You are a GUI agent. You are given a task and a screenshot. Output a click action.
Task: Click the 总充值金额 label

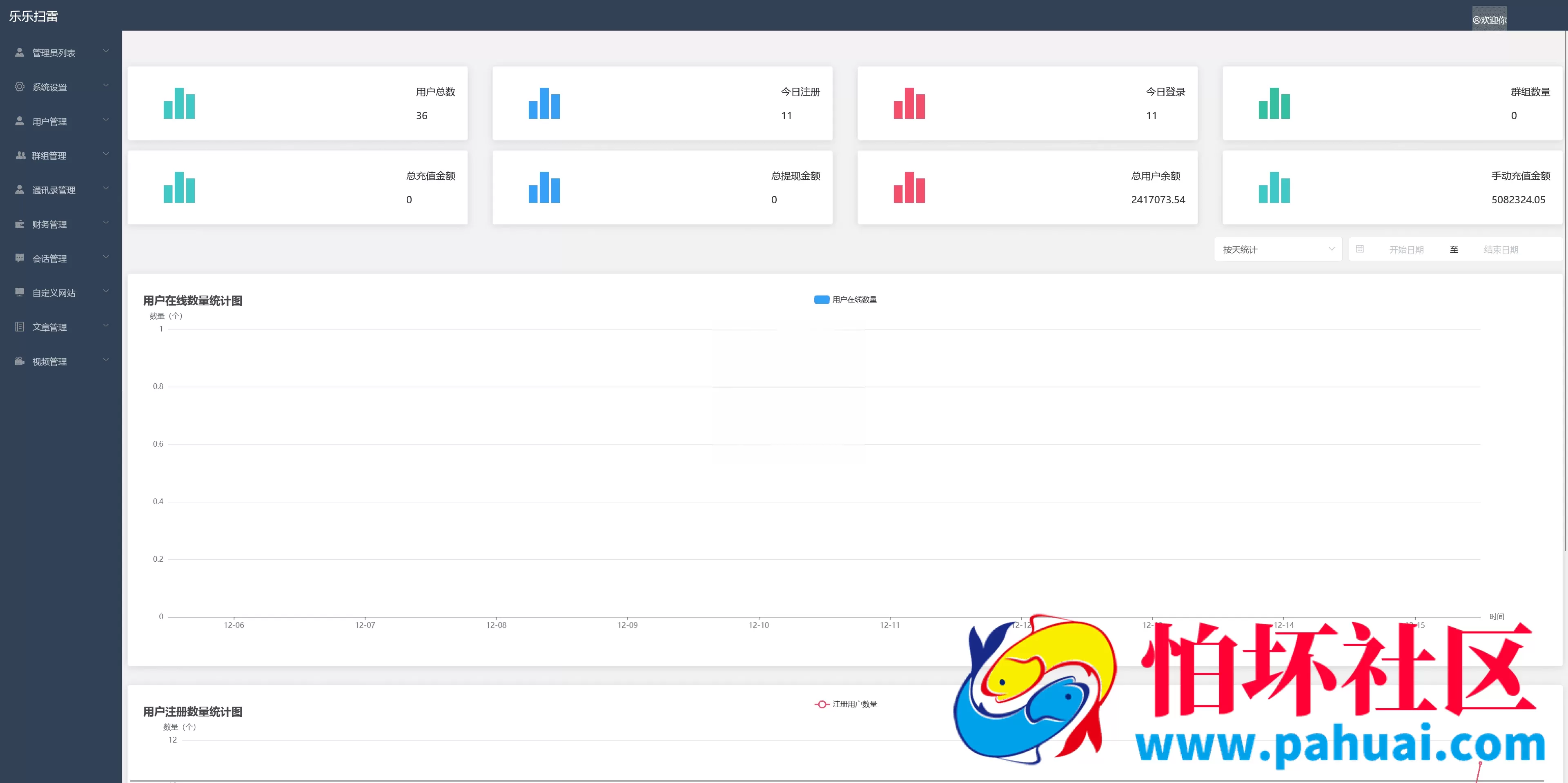point(430,176)
